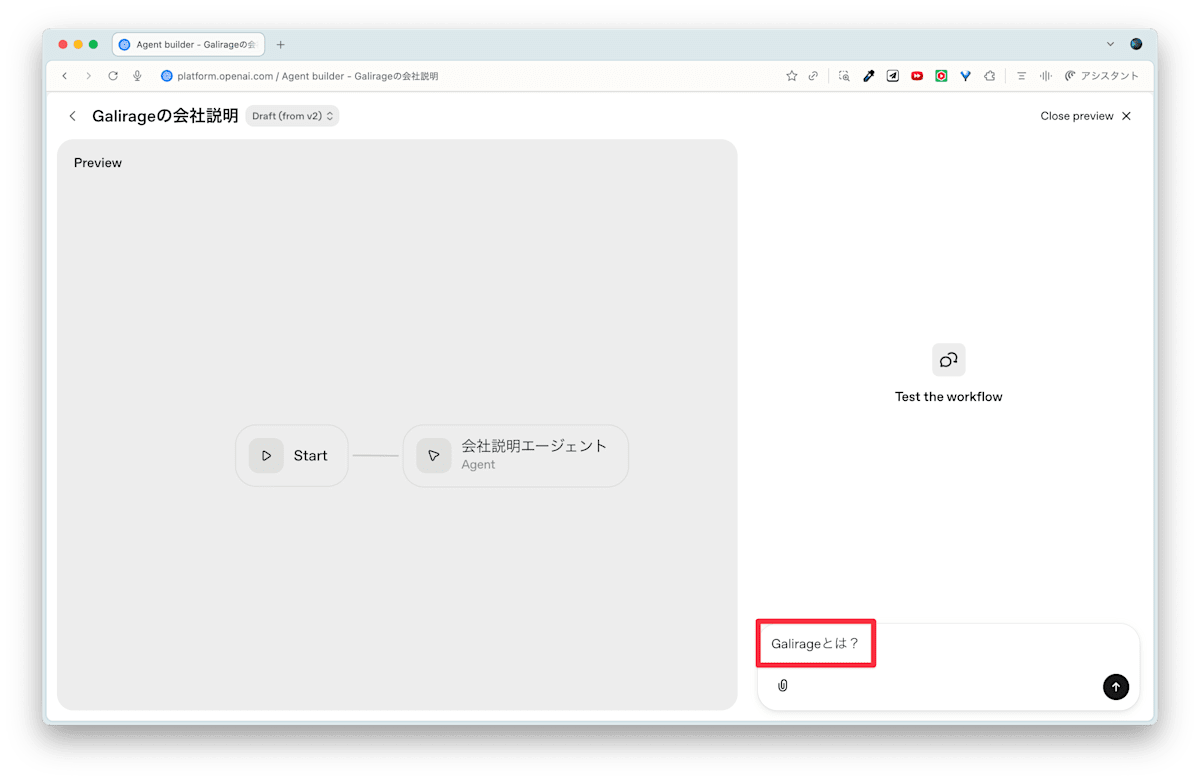Click the address bar URL
Screen dimensions: 1200x781
[x=308, y=76]
